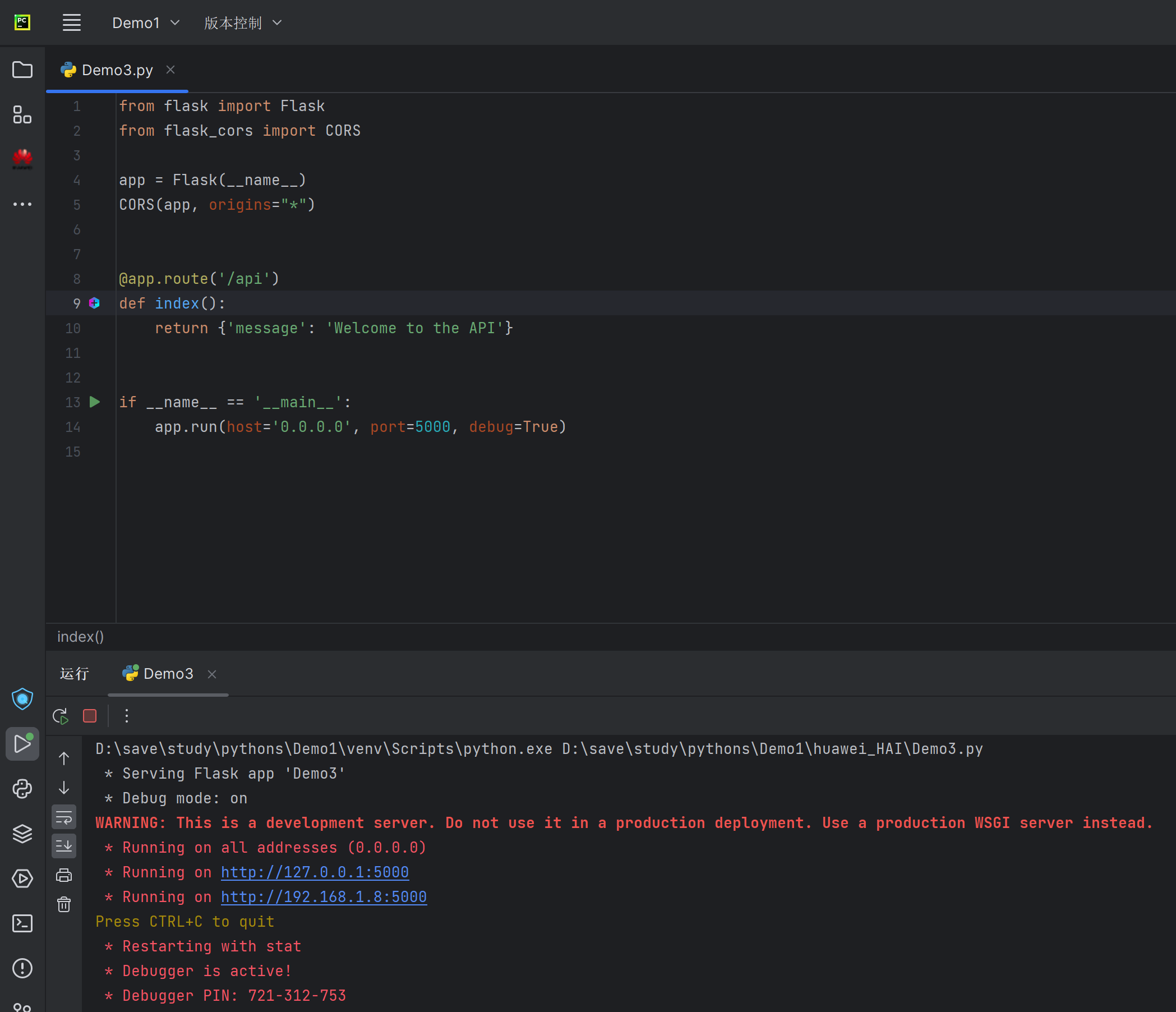The width and height of the screenshot is (1176, 1012).
Task: Open the Huawei plugin sidebar icon
Action: click(22, 159)
